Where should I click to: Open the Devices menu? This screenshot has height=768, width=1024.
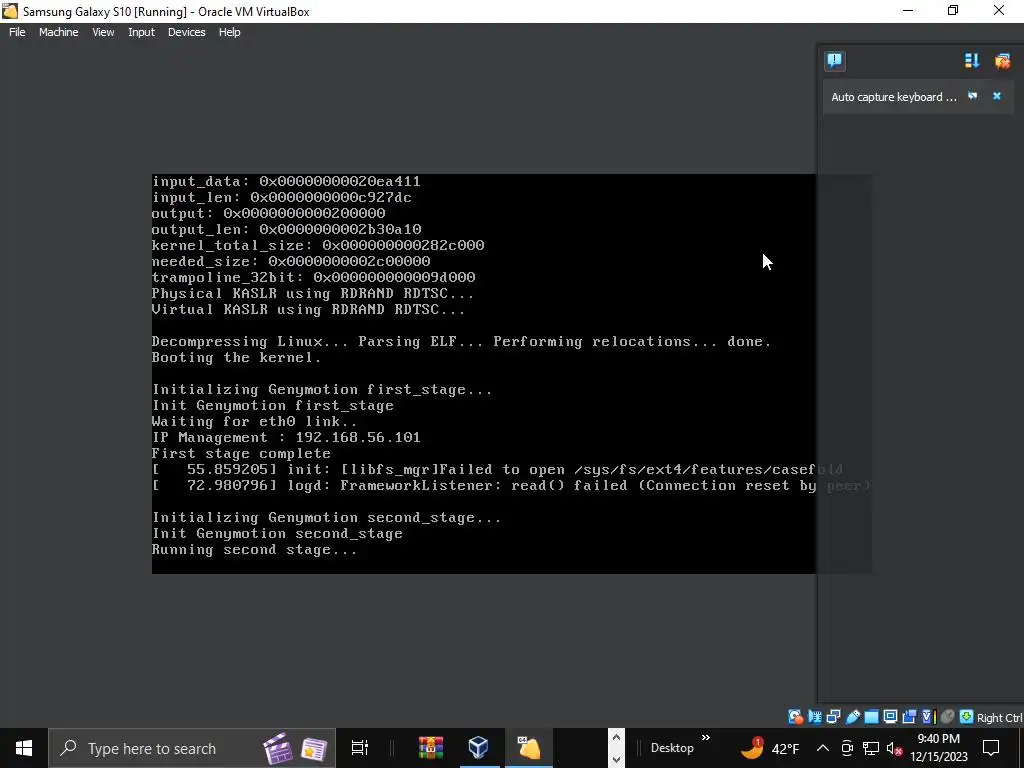tap(186, 32)
